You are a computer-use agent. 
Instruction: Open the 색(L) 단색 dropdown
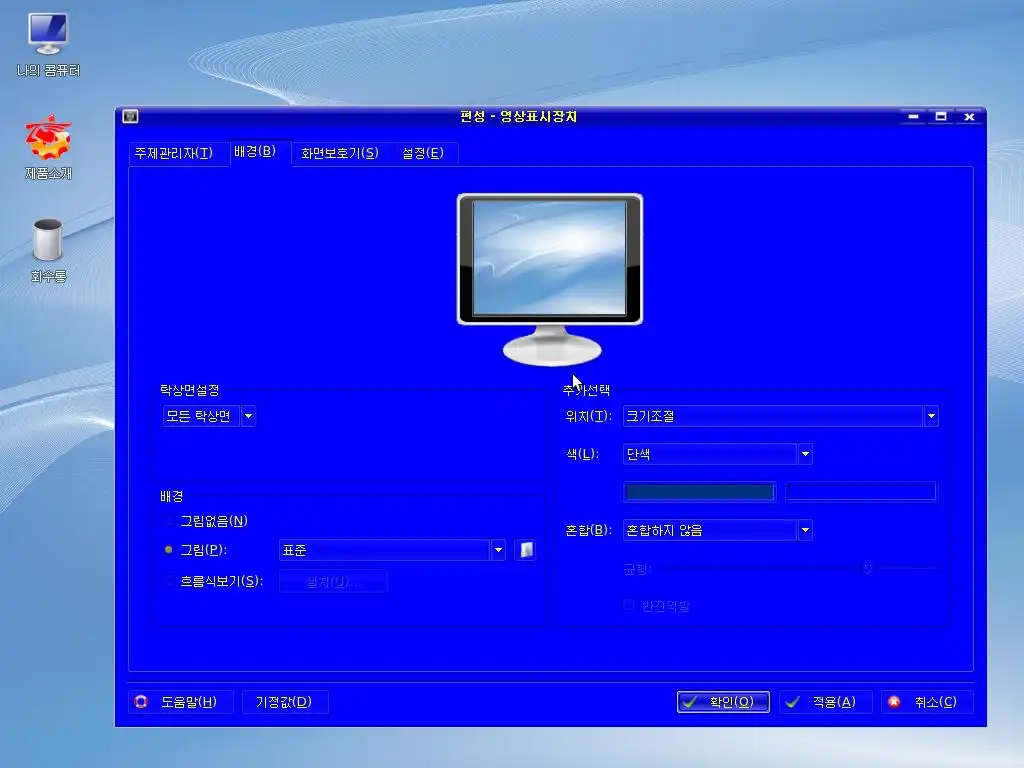(718, 454)
